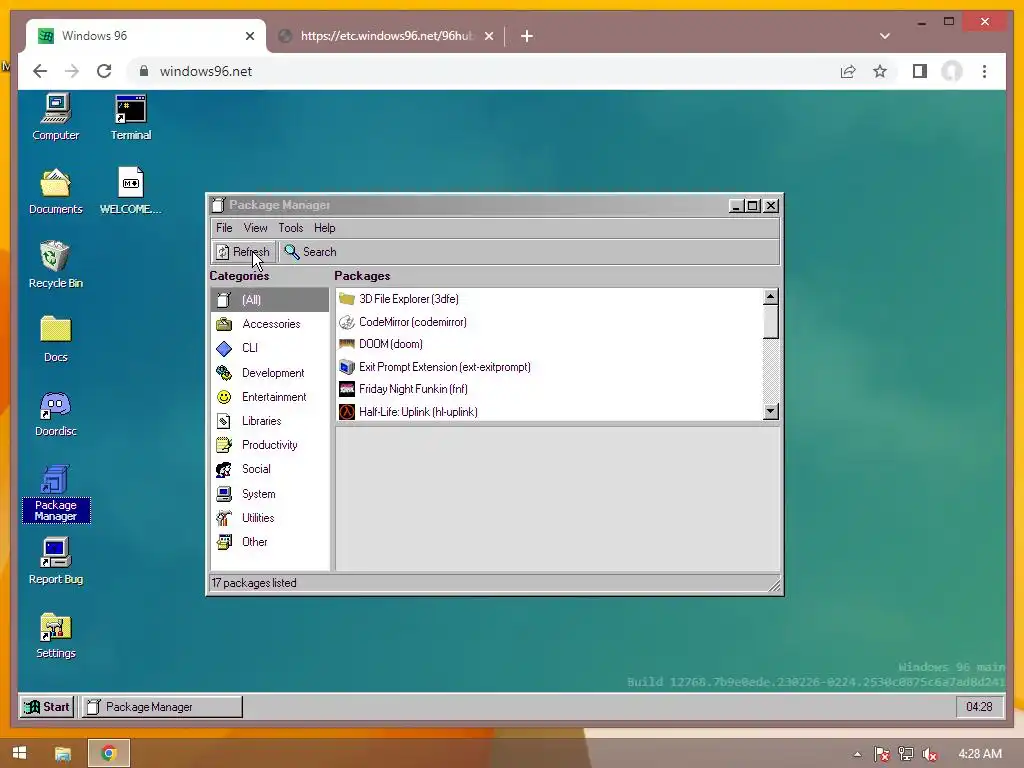This screenshot has width=1024, height=768.
Task: Open the View menu in Package Manager
Action: click(x=255, y=228)
